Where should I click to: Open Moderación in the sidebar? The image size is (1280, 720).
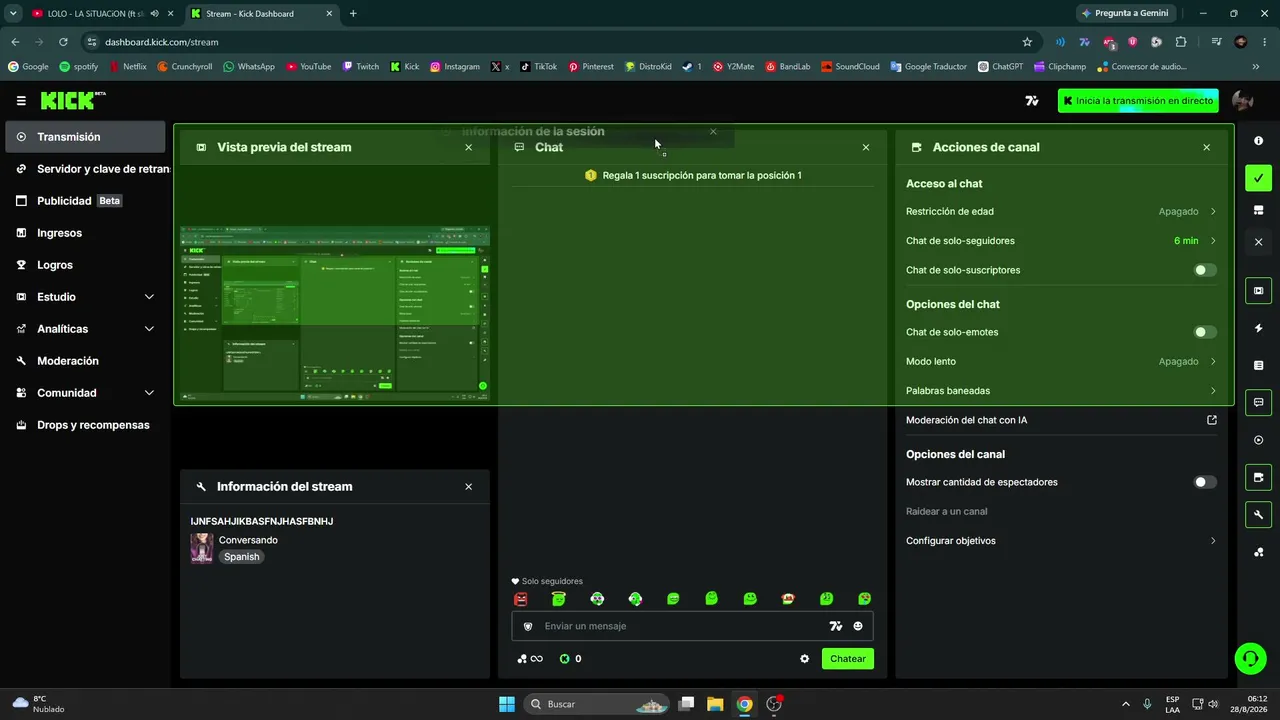point(85,361)
